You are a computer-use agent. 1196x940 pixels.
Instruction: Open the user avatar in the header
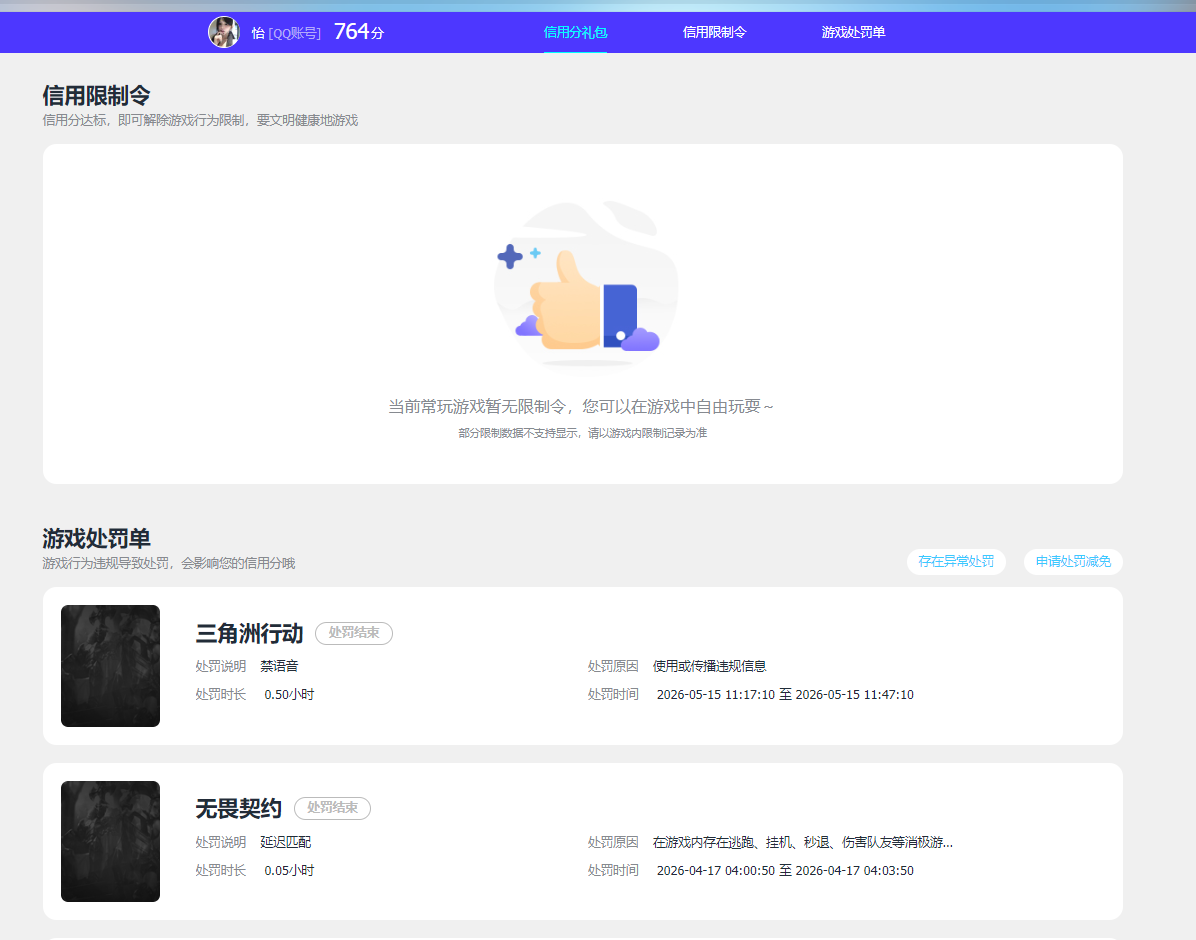(223, 32)
